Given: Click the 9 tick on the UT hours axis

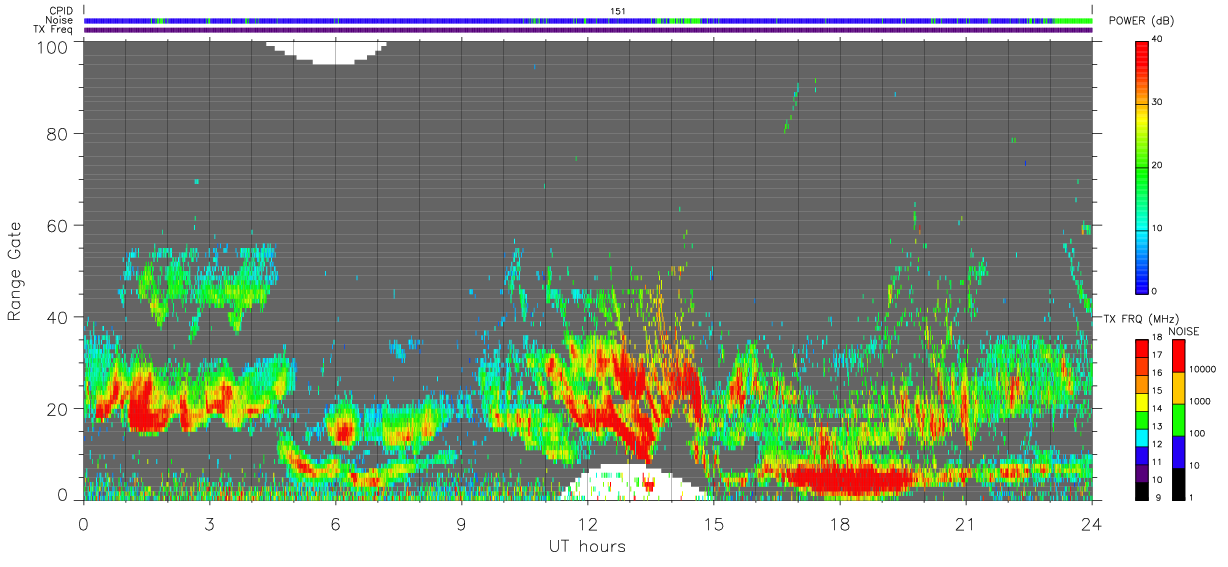Looking at the screenshot, I should pos(461,524).
